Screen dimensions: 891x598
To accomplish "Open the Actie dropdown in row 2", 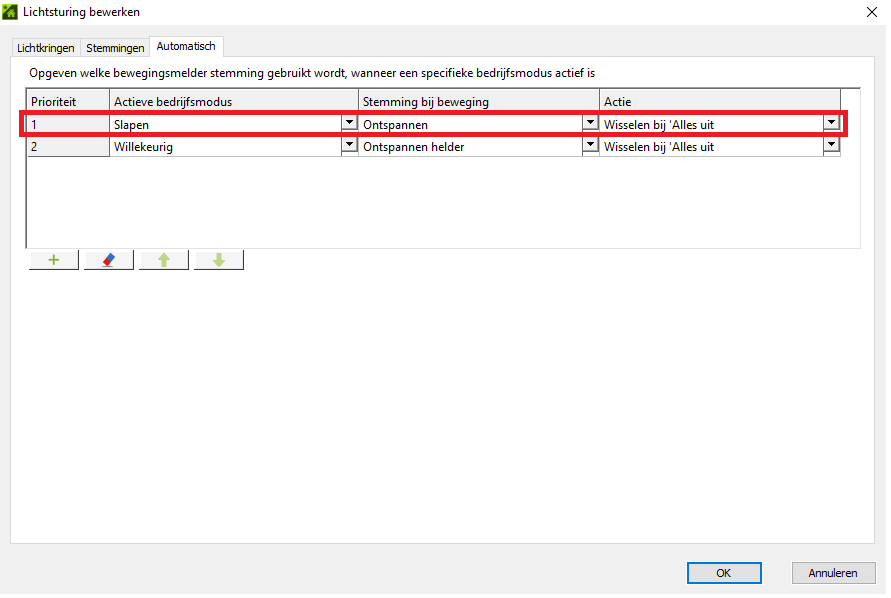I will pos(830,146).
